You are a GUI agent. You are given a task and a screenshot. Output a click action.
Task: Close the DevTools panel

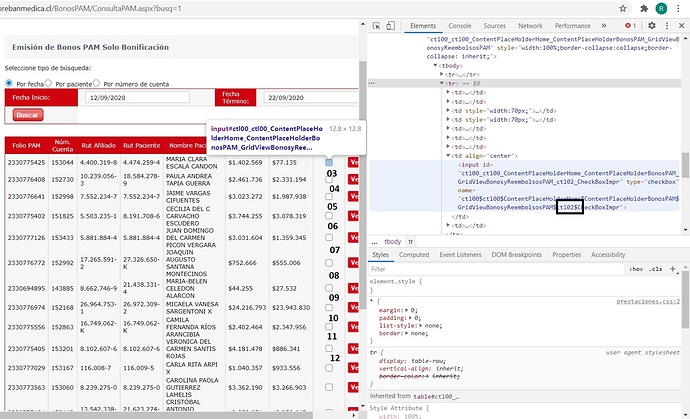point(682,26)
